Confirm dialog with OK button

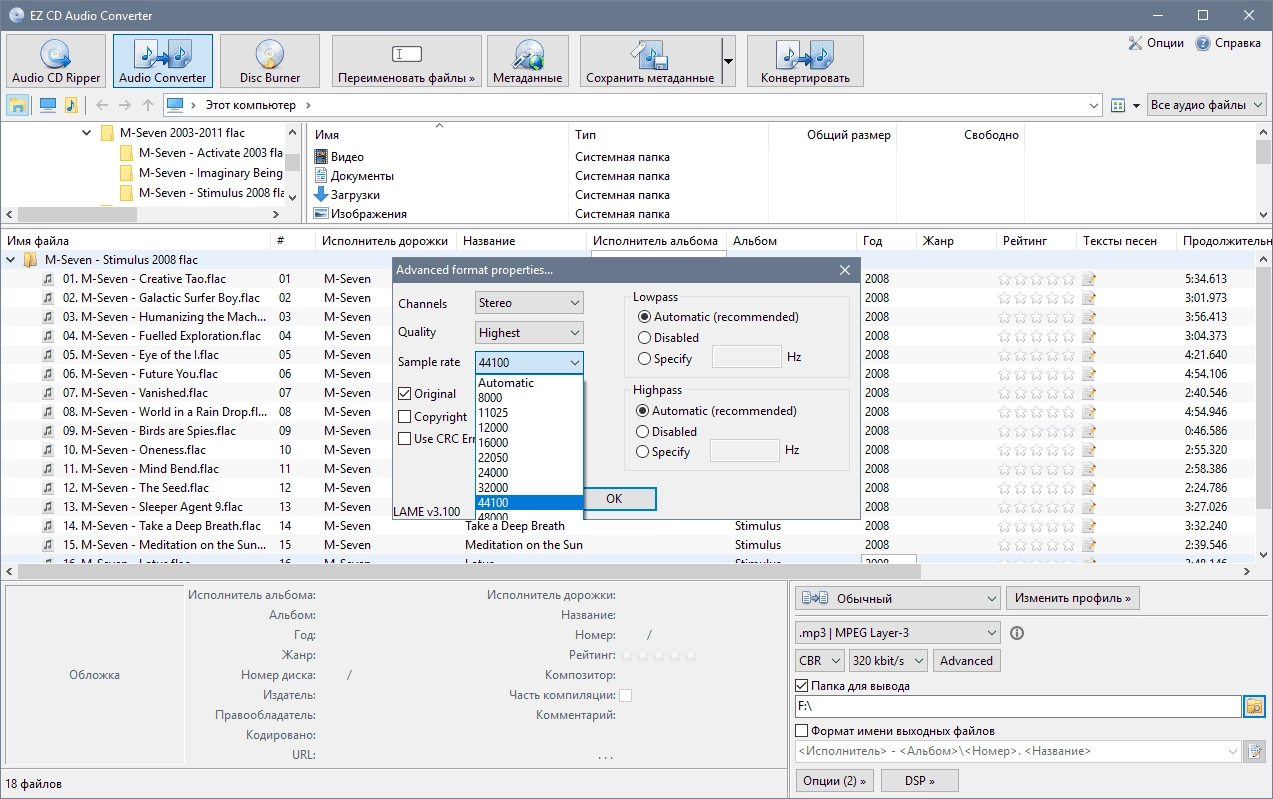coord(614,499)
